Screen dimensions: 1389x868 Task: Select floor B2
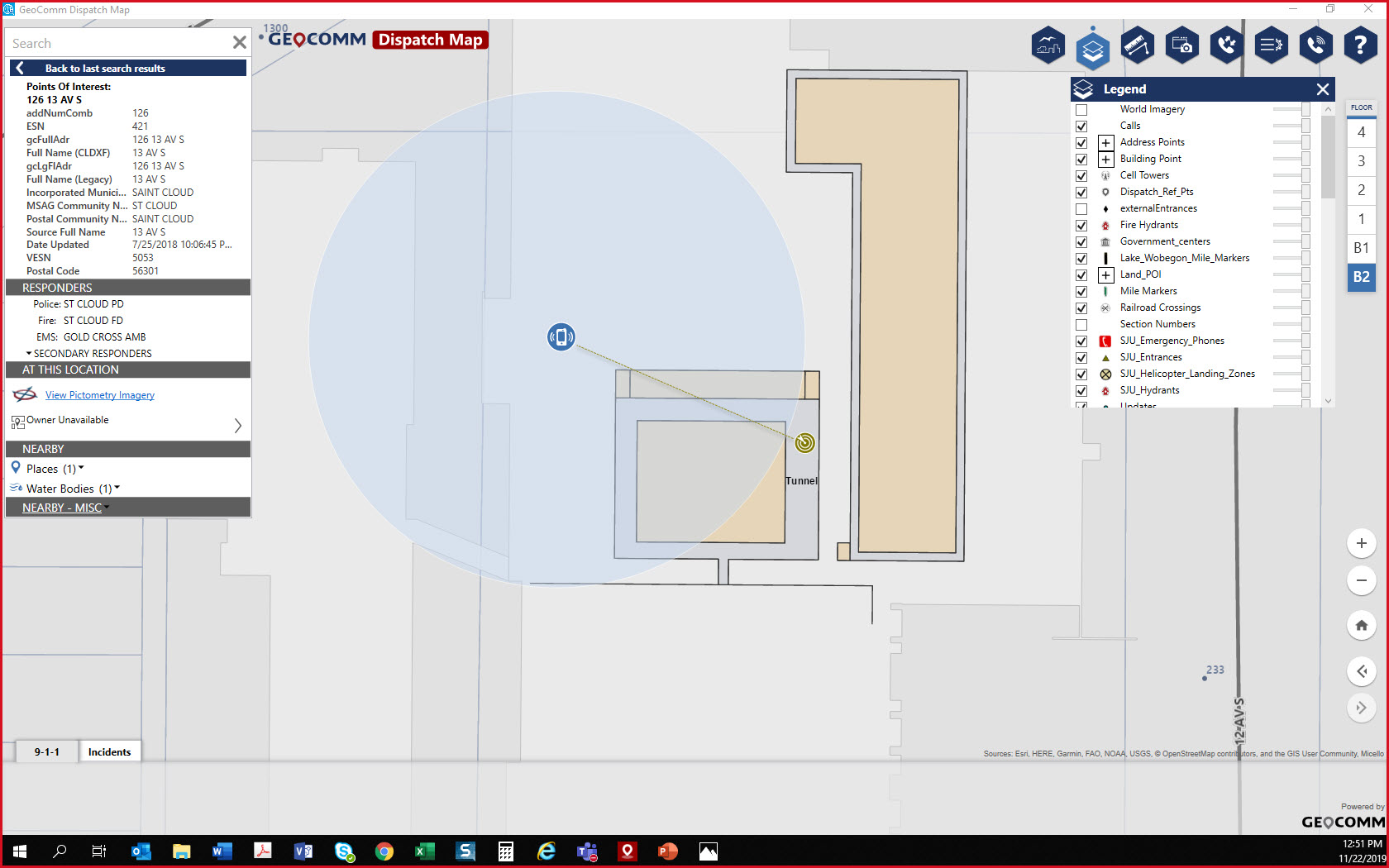pyautogui.click(x=1361, y=277)
